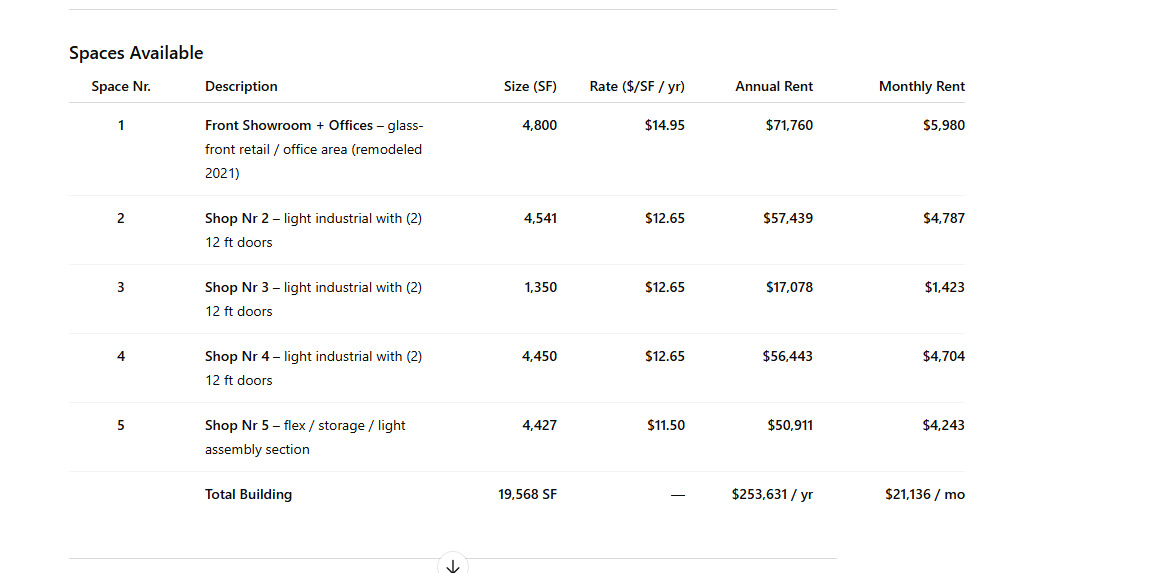Click the 19,568 SF total size

[527, 494]
